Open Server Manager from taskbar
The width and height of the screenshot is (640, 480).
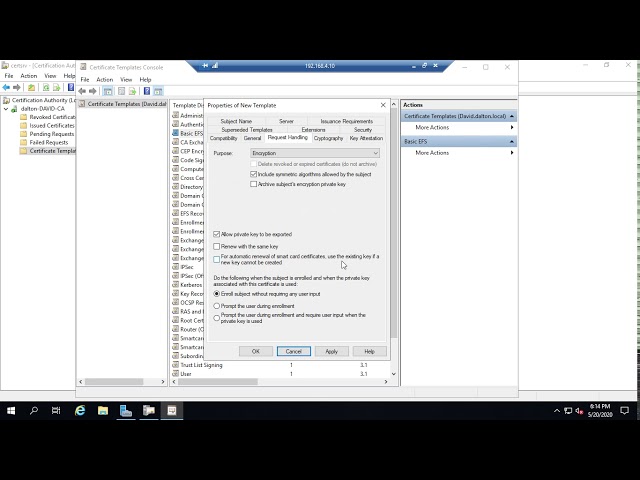point(126,411)
